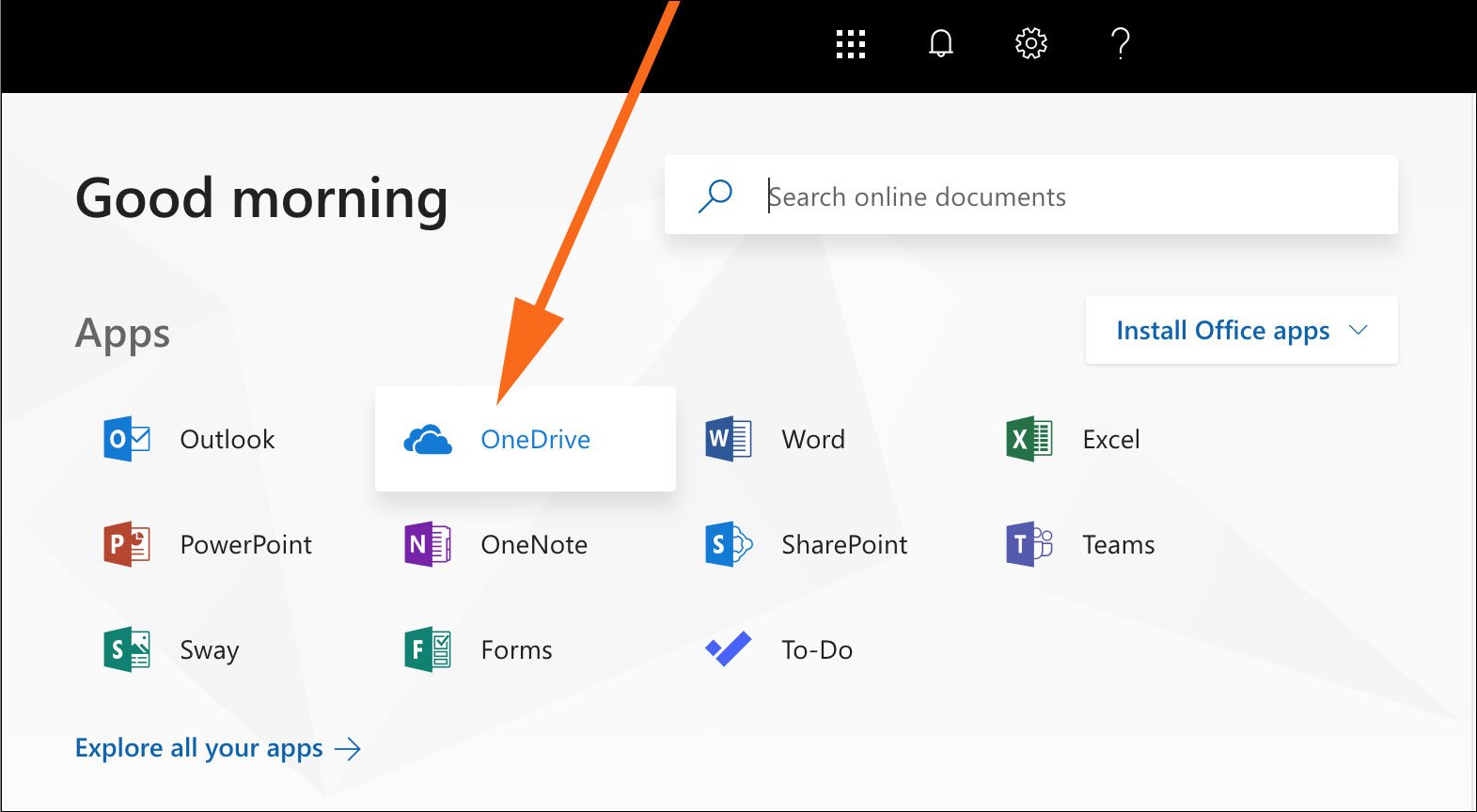1477x812 pixels.
Task: Open the app launcher grid icon
Action: coord(850,44)
